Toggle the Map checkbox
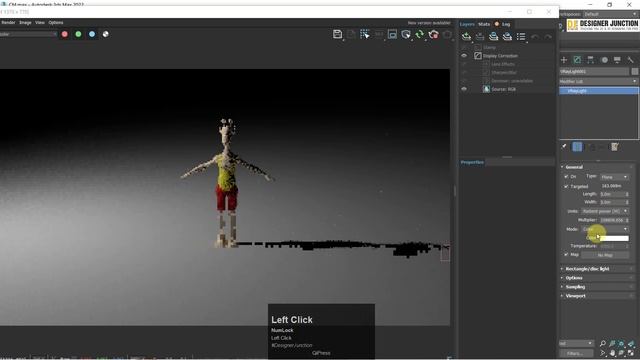The width and height of the screenshot is (640, 360). coord(566,254)
